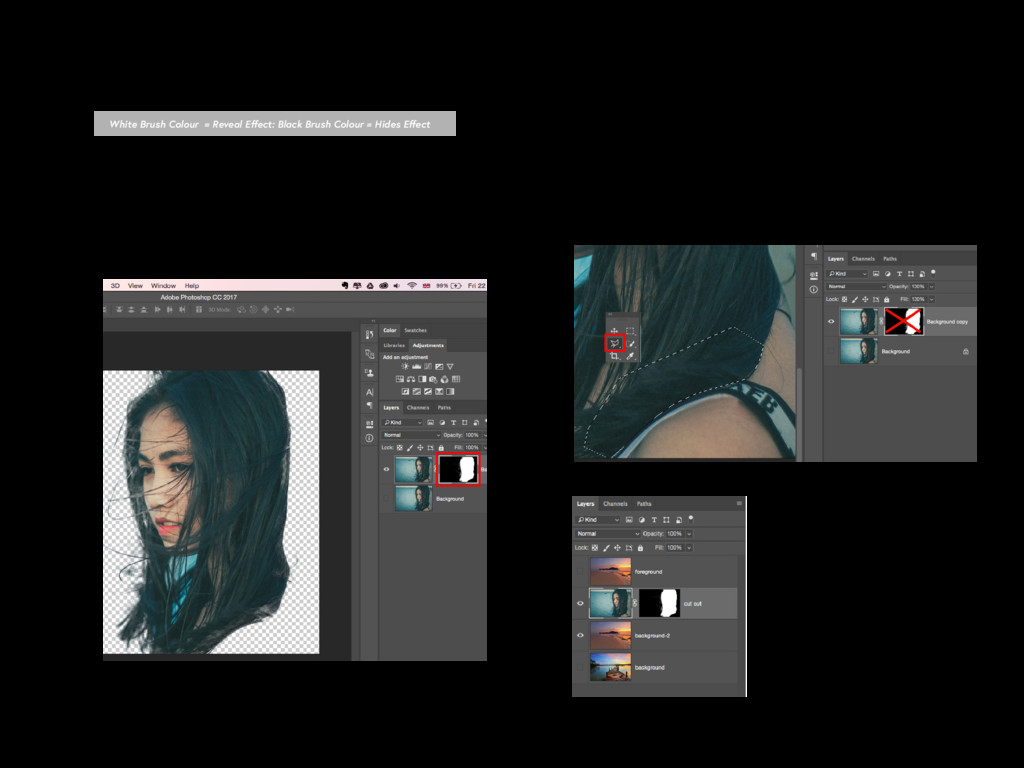The width and height of the screenshot is (1024, 768).
Task: Open the Opacity dropdown arrow in bottom Layers panel
Action: (x=689, y=534)
